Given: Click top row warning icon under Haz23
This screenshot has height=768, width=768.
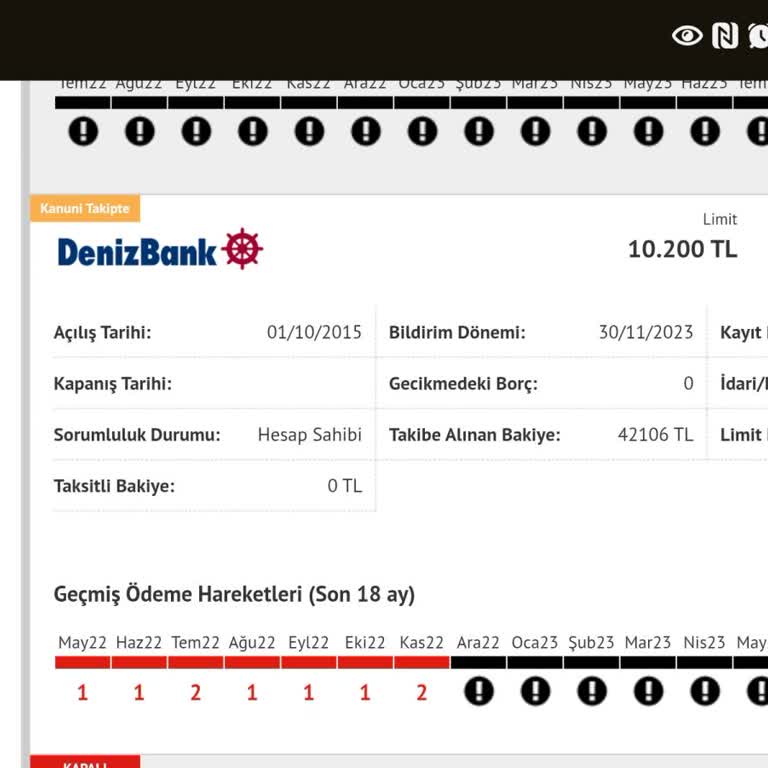Looking at the screenshot, I should click(705, 131).
